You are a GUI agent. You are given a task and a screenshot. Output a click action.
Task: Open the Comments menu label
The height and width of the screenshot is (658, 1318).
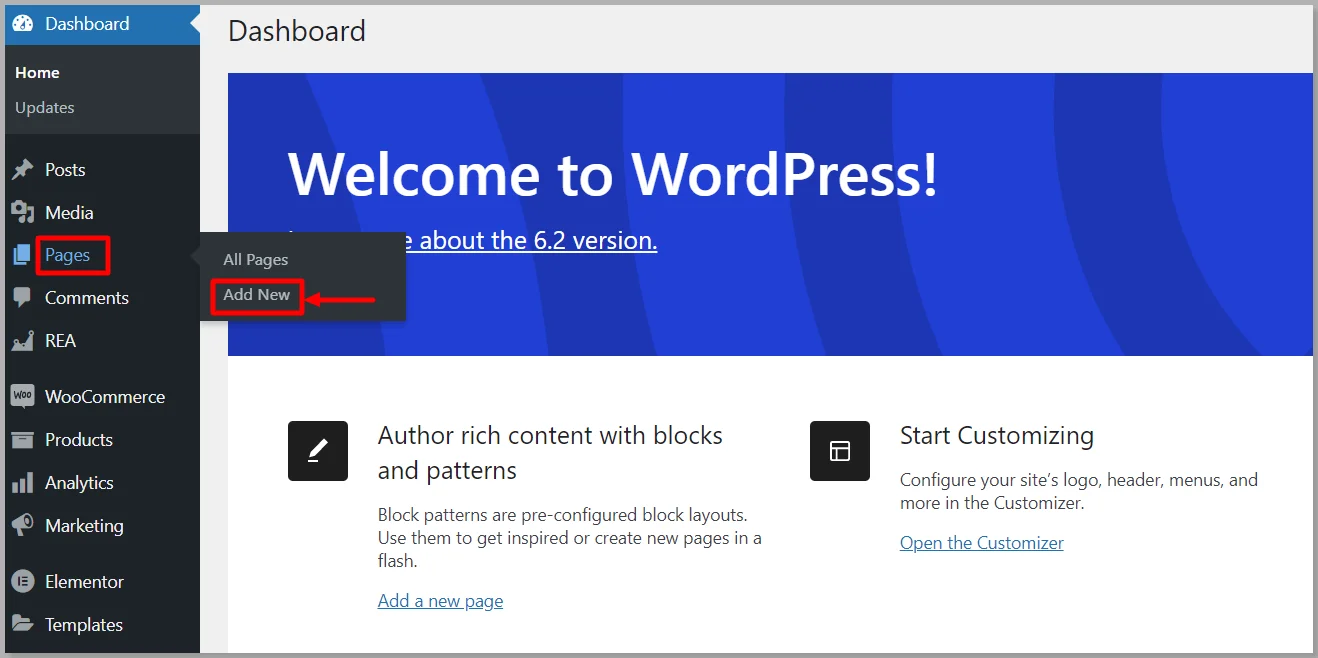[87, 298]
